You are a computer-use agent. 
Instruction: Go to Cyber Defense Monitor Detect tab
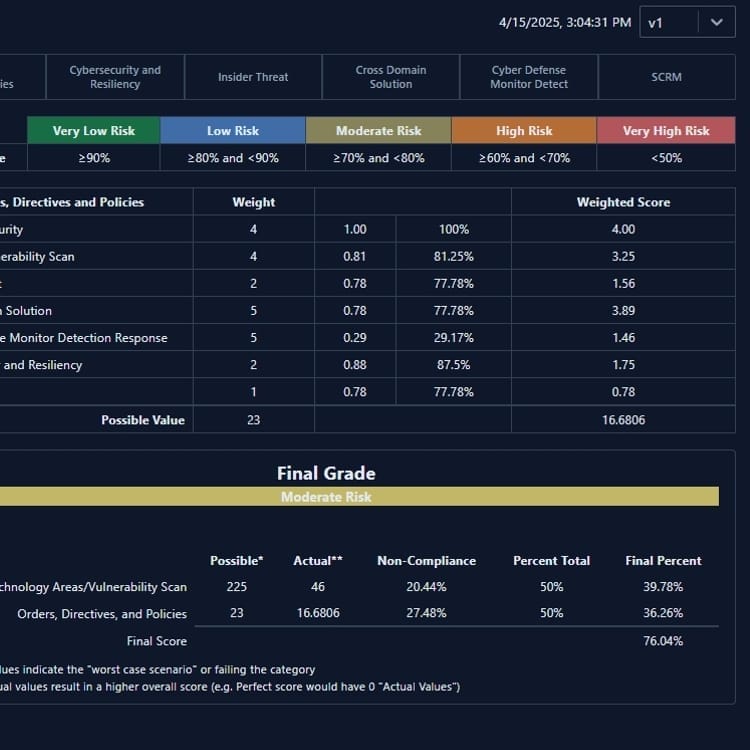pyautogui.click(x=529, y=77)
